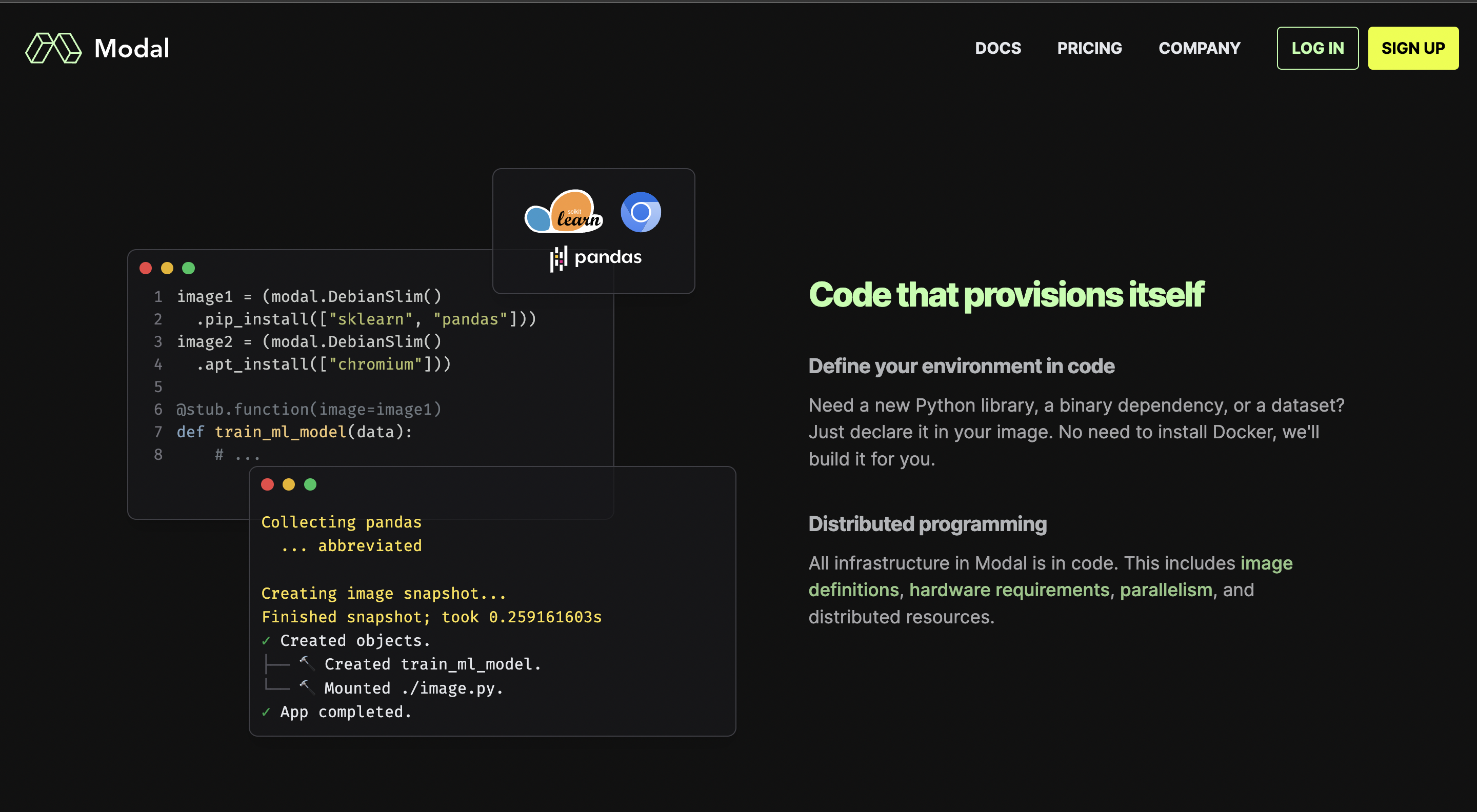The image size is (1477, 812).
Task: Click the SIGN UP button
Action: tap(1413, 48)
